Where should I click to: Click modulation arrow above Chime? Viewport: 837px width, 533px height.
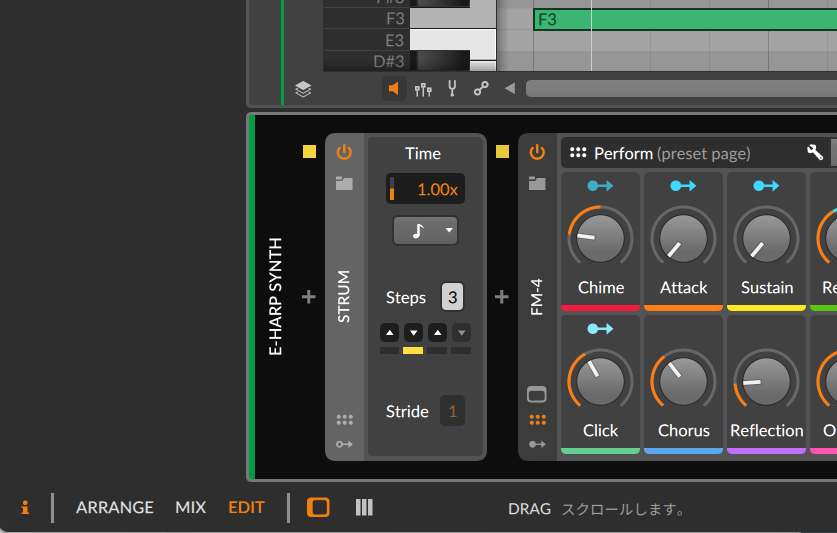click(x=601, y=186)
